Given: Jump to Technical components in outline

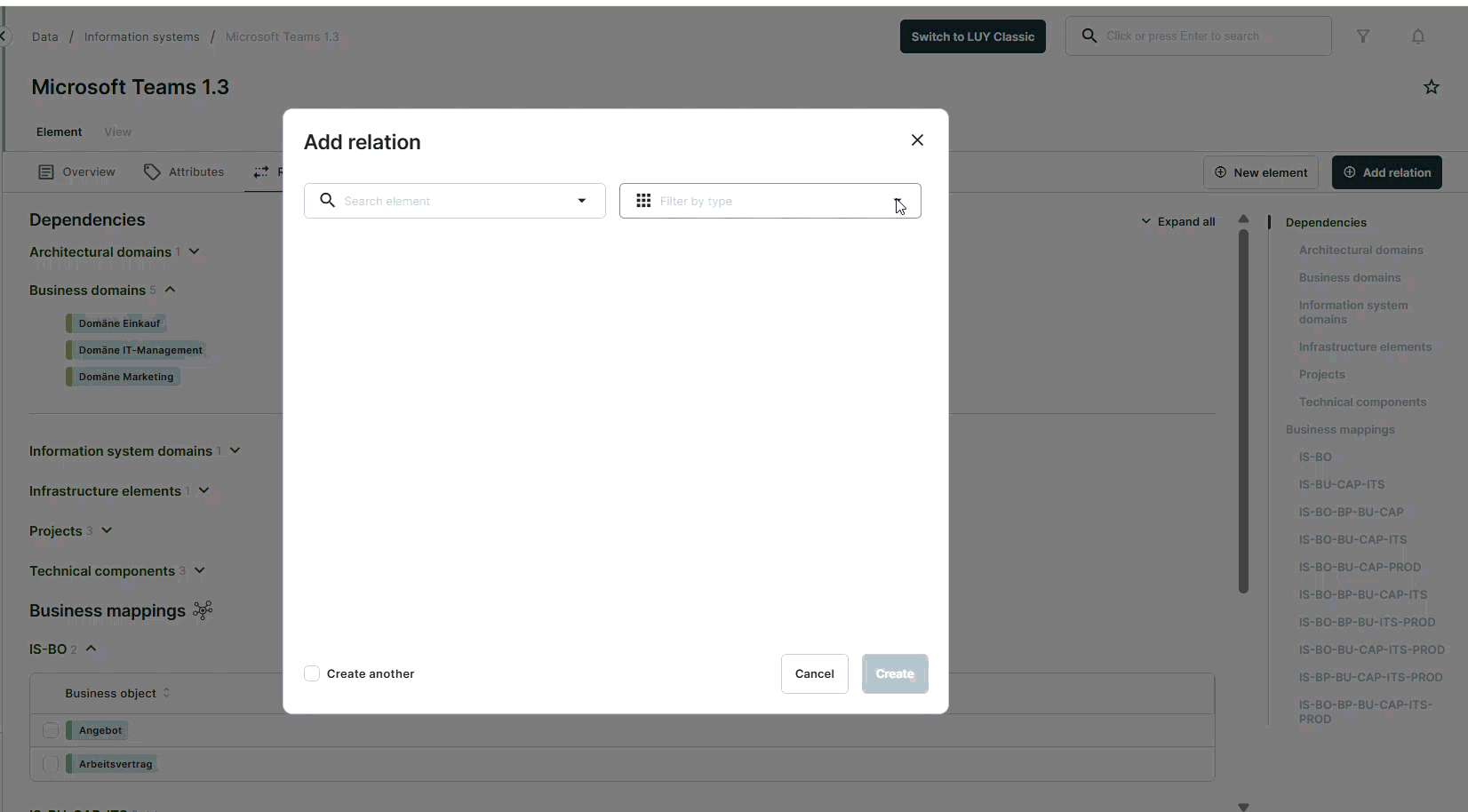Looking at the screenshot, I should pyautogui.click(x=1362, y=402).
